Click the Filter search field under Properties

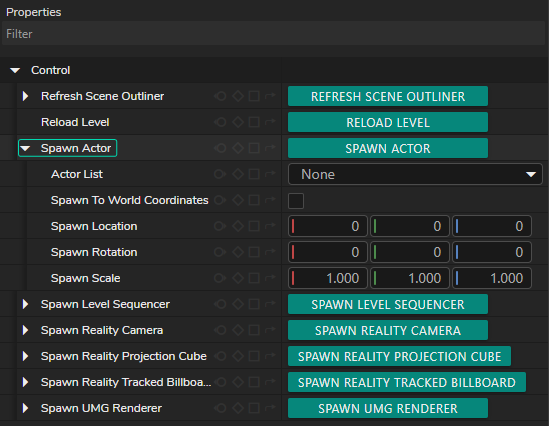273,34
